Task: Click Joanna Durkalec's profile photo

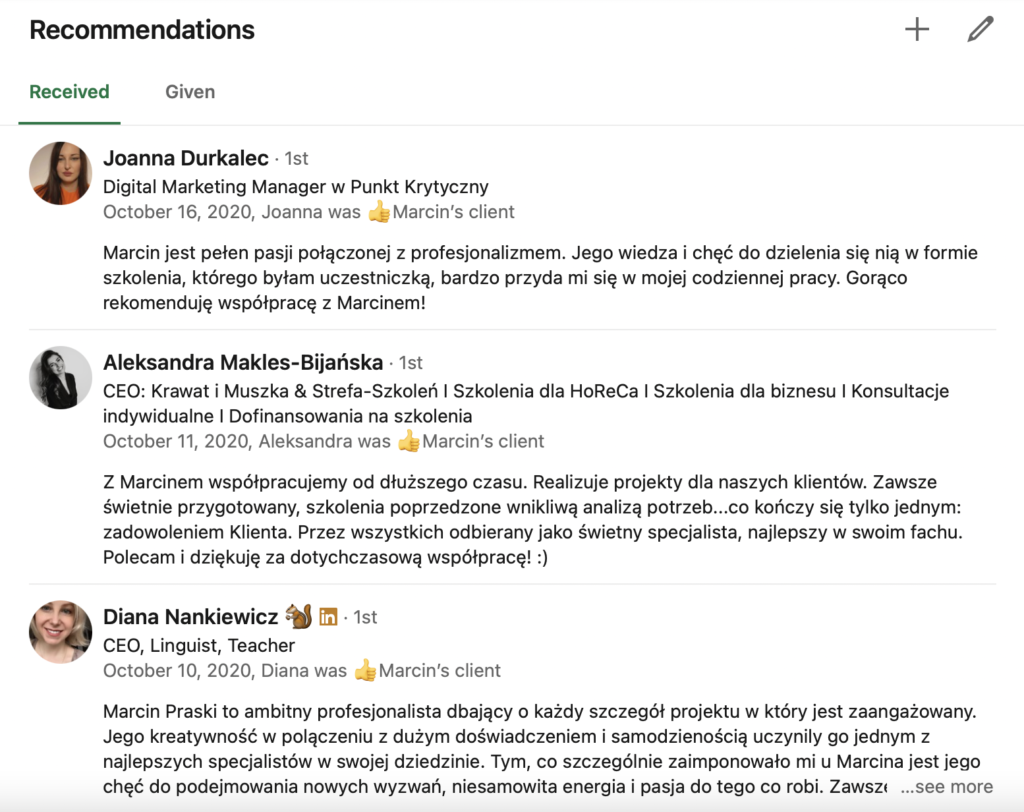Action: pos(61,173)
